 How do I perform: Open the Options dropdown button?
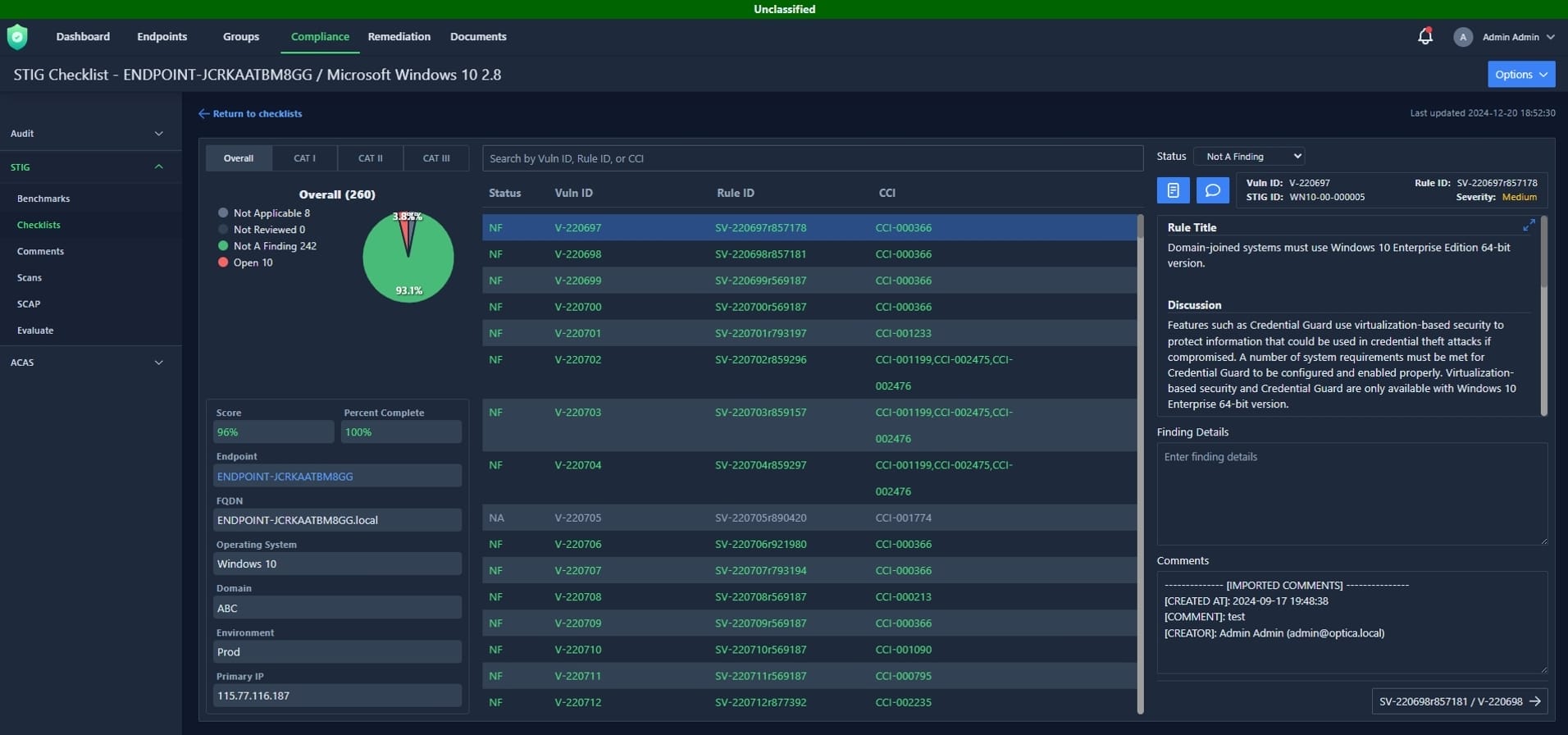pyautogui.click(x=1520, y=75)
